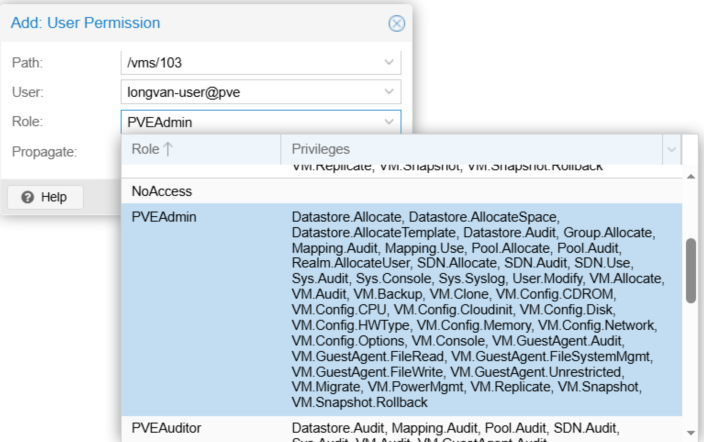Image resolution: width=704 pixels, height=442 pixels.
Task: Select the NoAccess role
Action: (401, 191)
